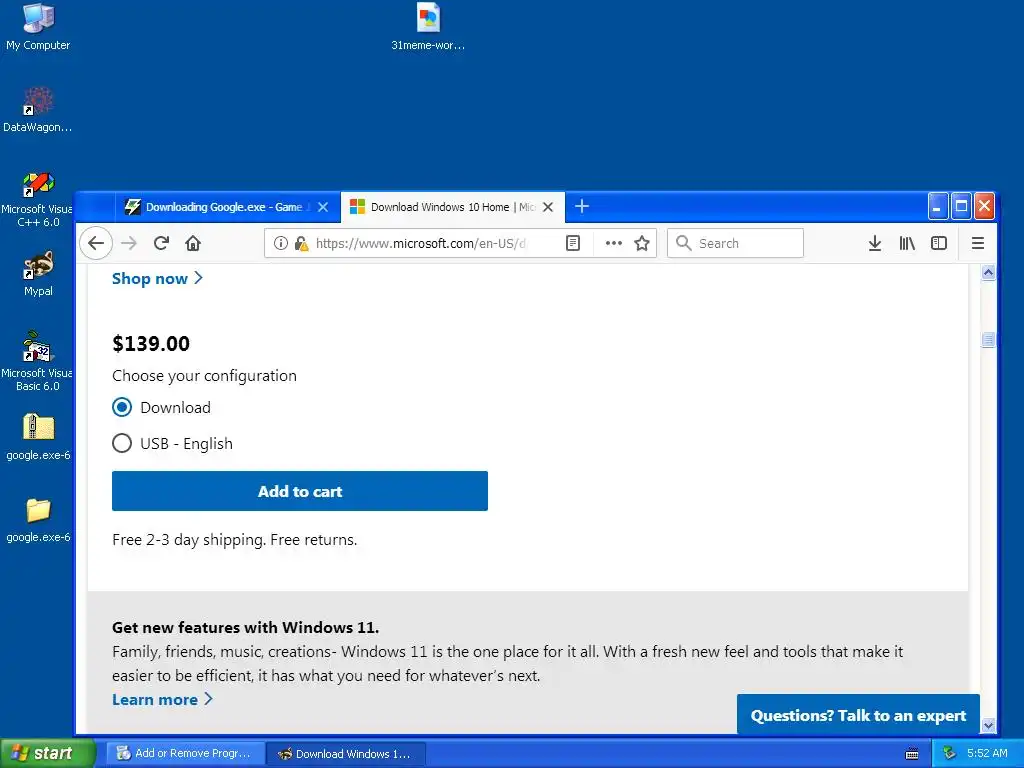The height and width of the screenshot is (768, 1024).
Task: Click the forward navigation arrow
Action: 129,244
